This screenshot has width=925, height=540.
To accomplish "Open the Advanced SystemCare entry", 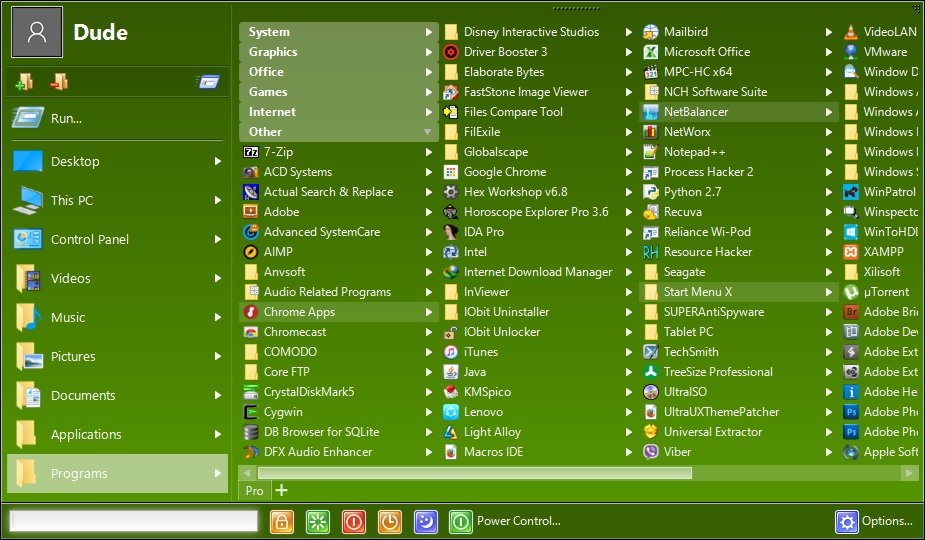I will point(339,232).
